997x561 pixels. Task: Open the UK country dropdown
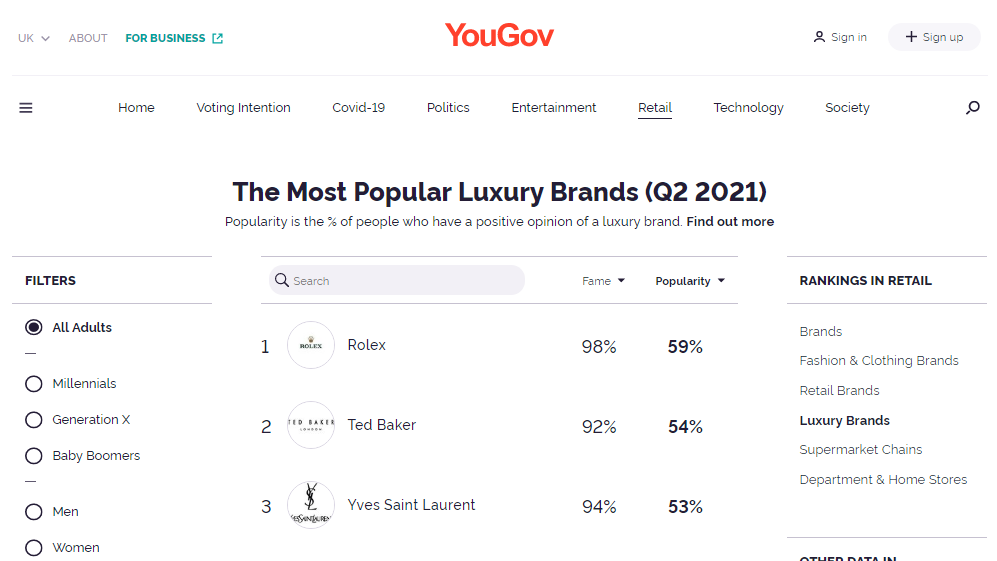coord(34,38)
